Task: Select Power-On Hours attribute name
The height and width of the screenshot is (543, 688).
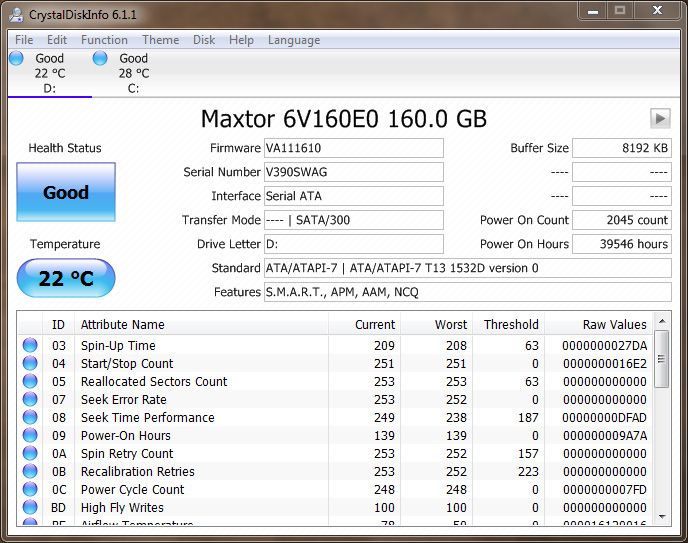Action: 125,436
